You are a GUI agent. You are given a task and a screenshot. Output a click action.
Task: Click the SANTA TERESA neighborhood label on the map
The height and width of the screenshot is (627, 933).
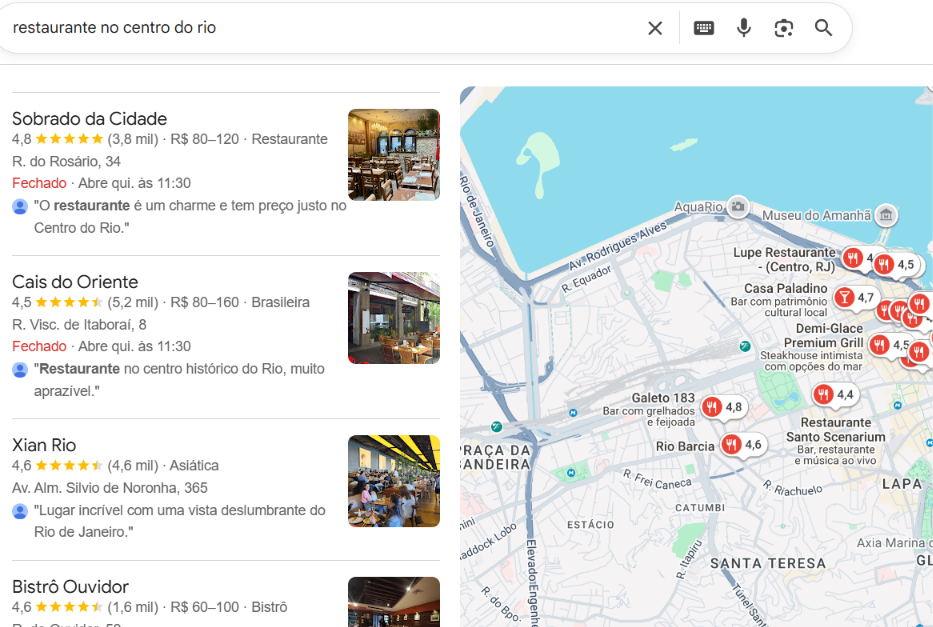click(x=768, y=563)
